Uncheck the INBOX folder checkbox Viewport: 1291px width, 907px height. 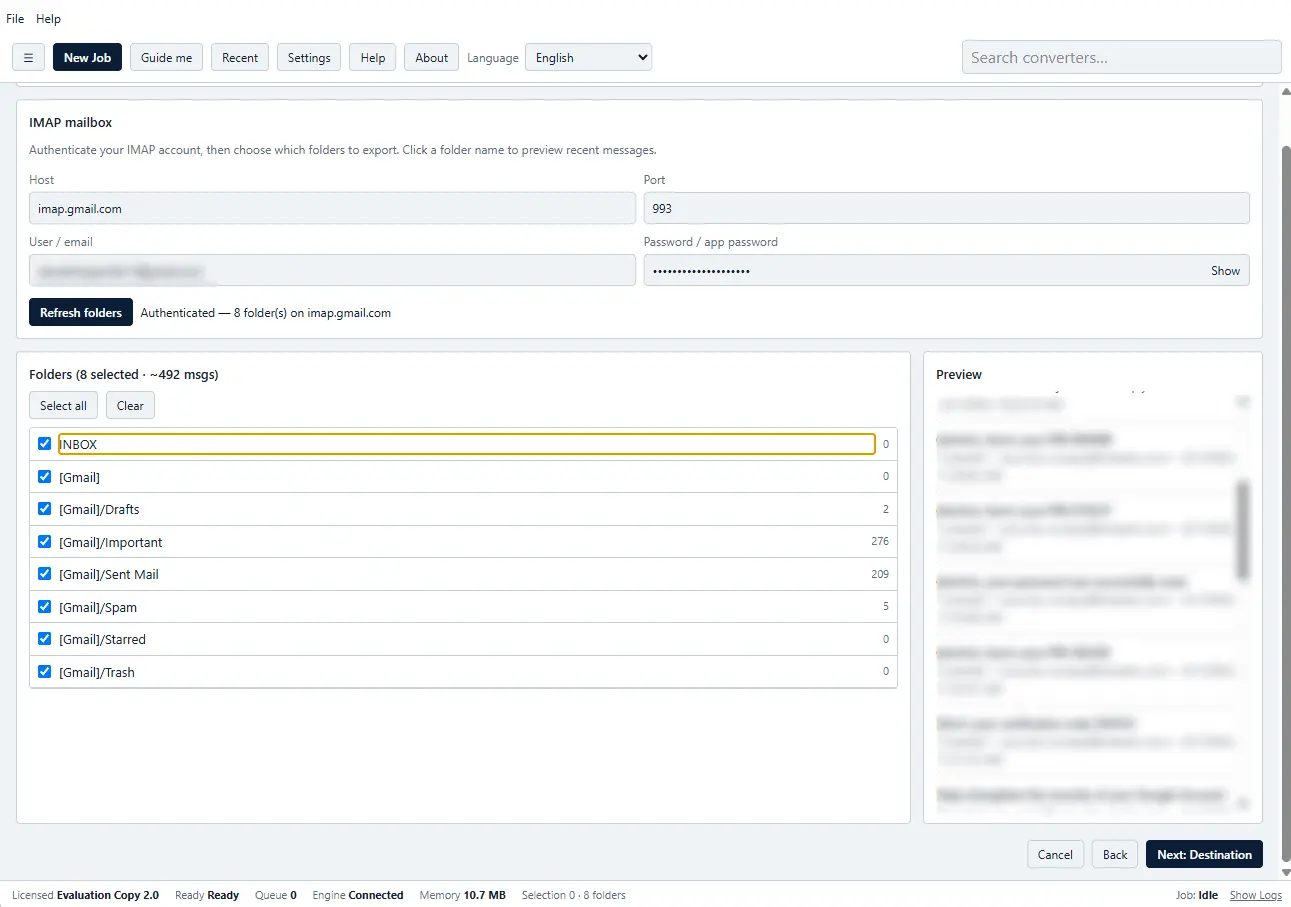pos(44,444)
